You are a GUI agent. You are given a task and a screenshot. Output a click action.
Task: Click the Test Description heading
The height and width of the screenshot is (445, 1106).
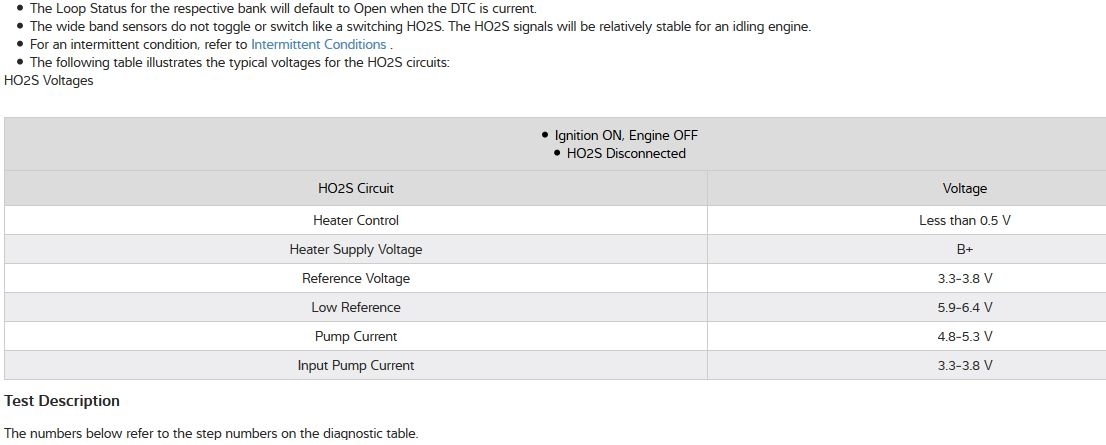62,401
